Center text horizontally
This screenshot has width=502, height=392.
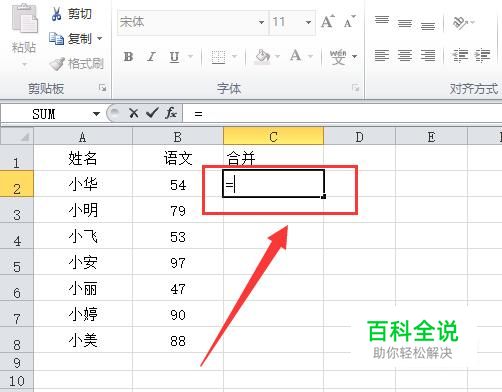click(405, 55)
